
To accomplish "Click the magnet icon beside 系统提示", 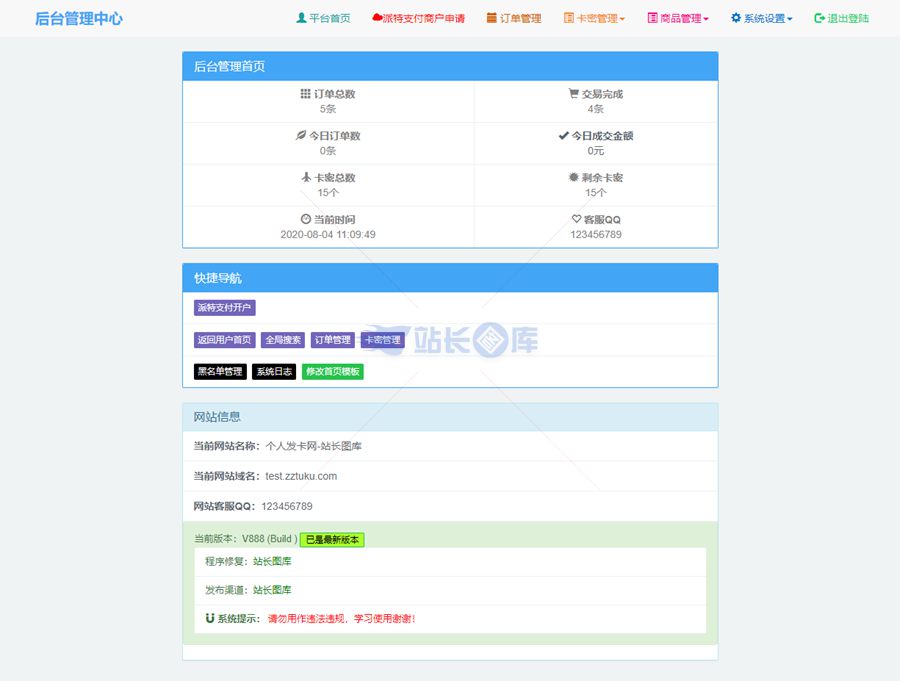I will pyautogui.click(x=210, y=618).
